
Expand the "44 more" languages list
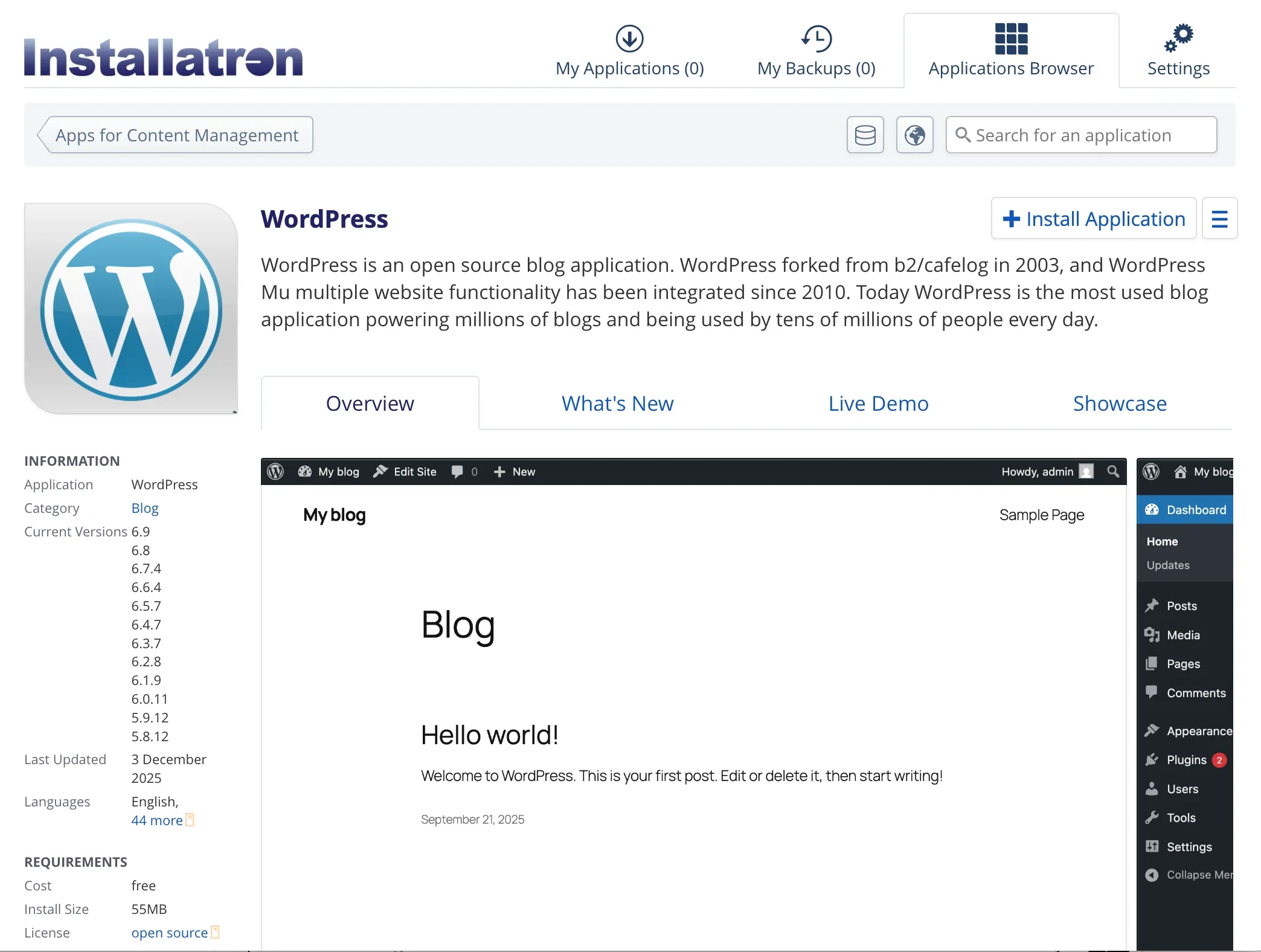[156, 820]
